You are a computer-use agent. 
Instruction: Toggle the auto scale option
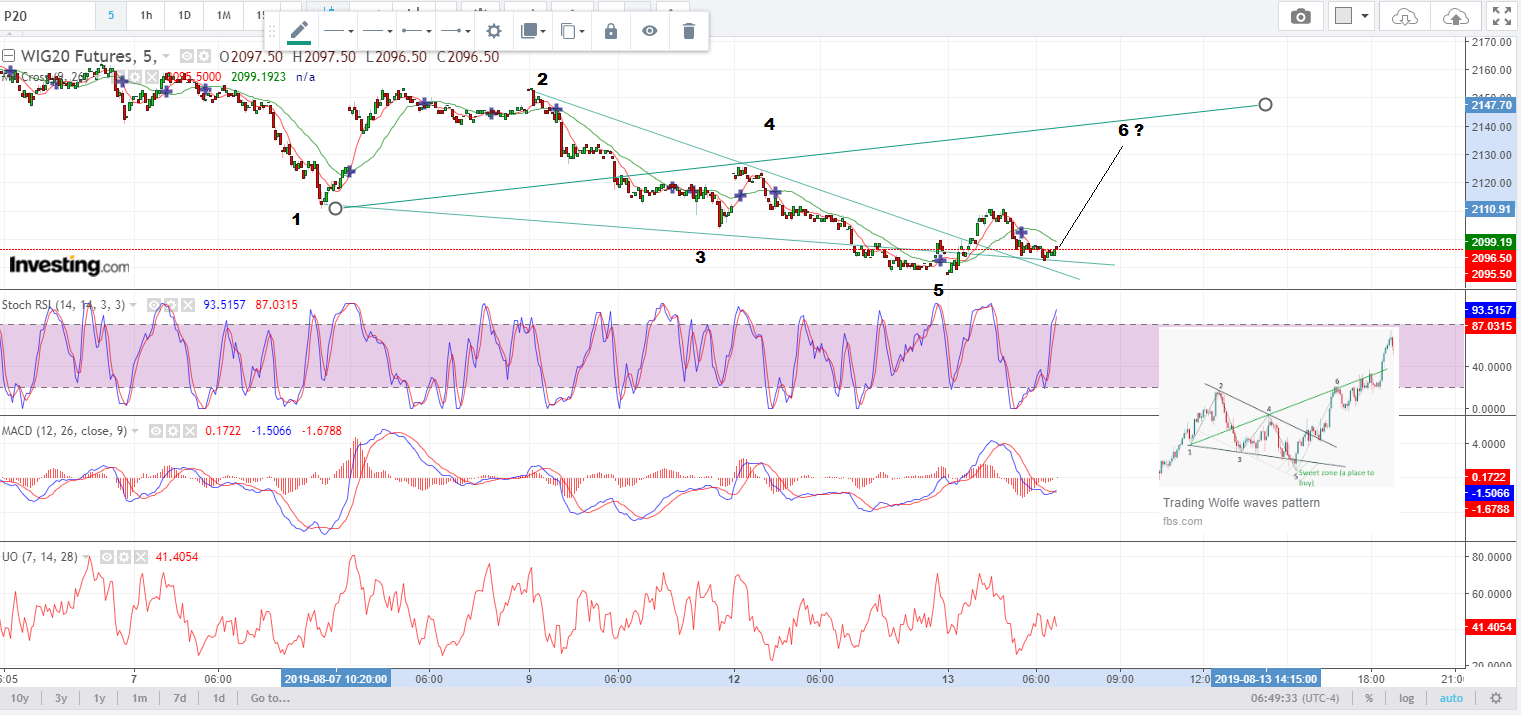pos(1451,698)
